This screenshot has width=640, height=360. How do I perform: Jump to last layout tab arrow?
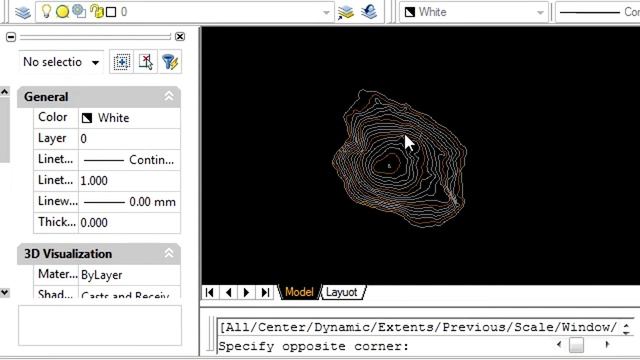tap(265, 292)
